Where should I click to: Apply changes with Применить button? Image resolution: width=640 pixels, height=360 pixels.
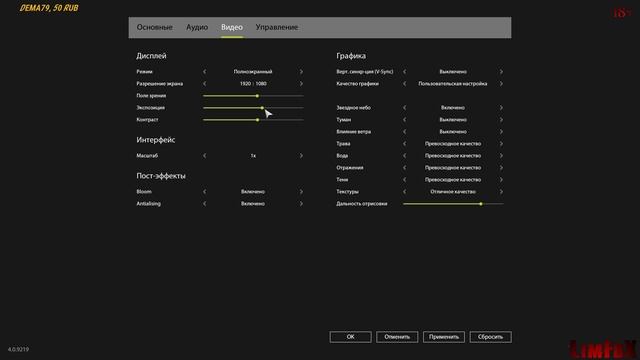[x=444, y=337]
